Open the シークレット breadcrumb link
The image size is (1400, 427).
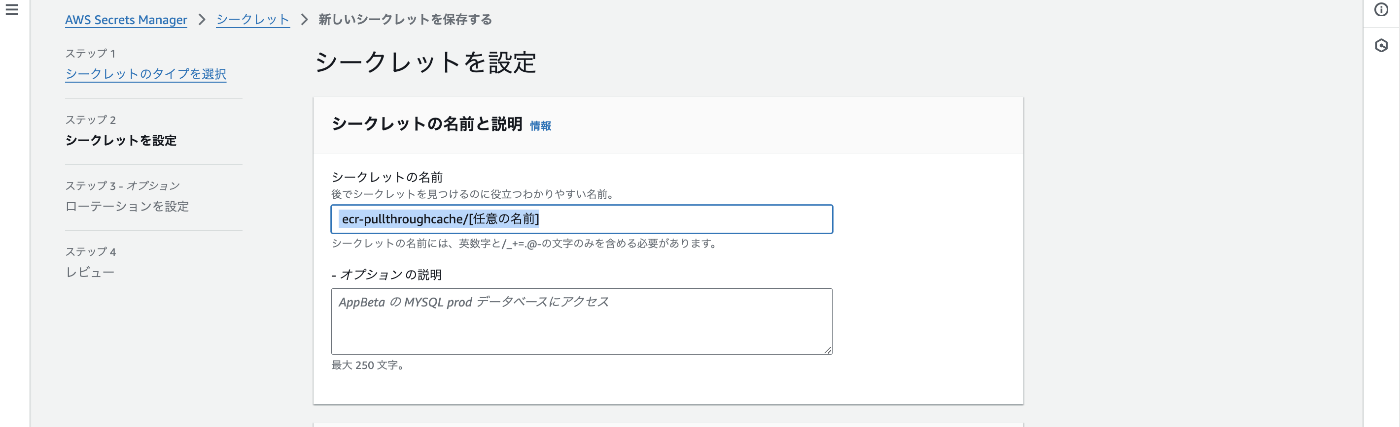pos(253,20)
